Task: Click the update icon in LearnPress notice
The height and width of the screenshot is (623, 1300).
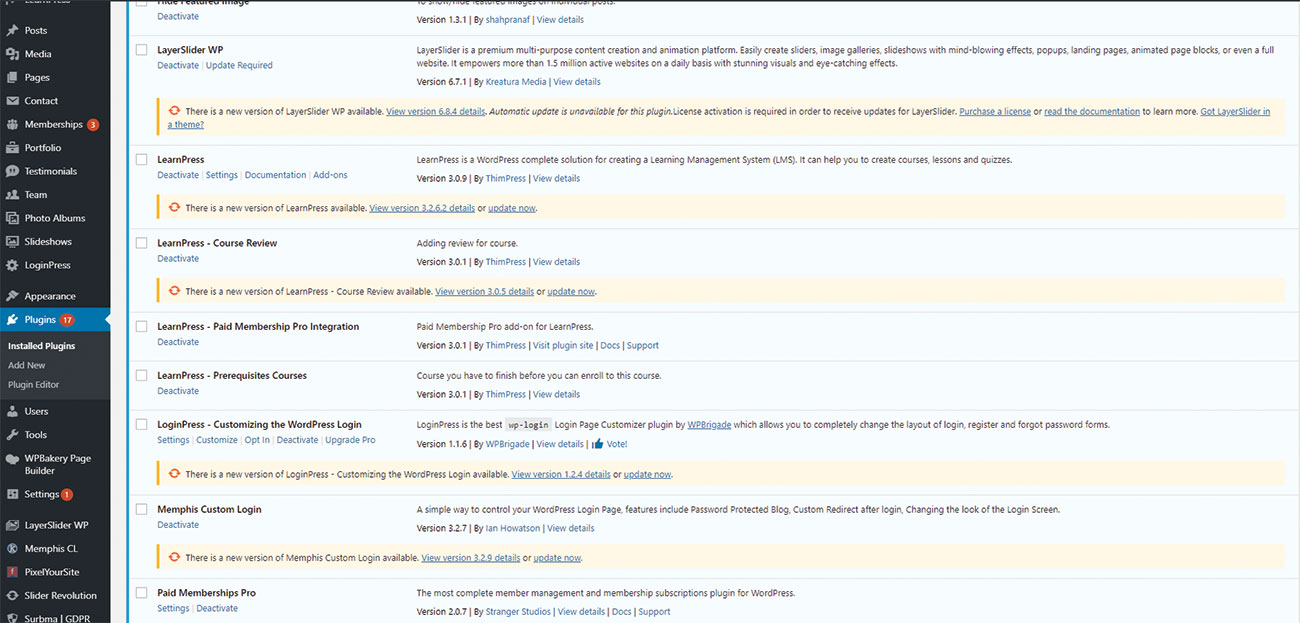Action: pos(174,208)
